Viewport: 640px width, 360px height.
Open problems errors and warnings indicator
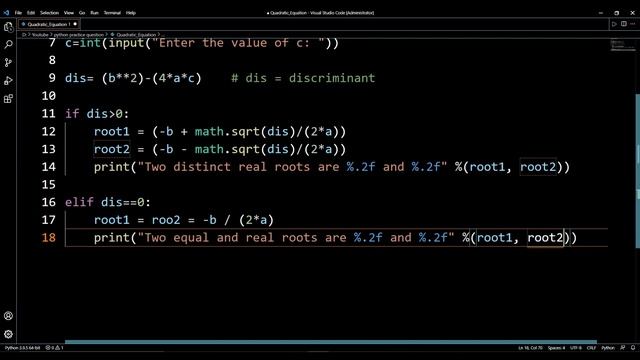pyautogui.click(x=54, y=348)
